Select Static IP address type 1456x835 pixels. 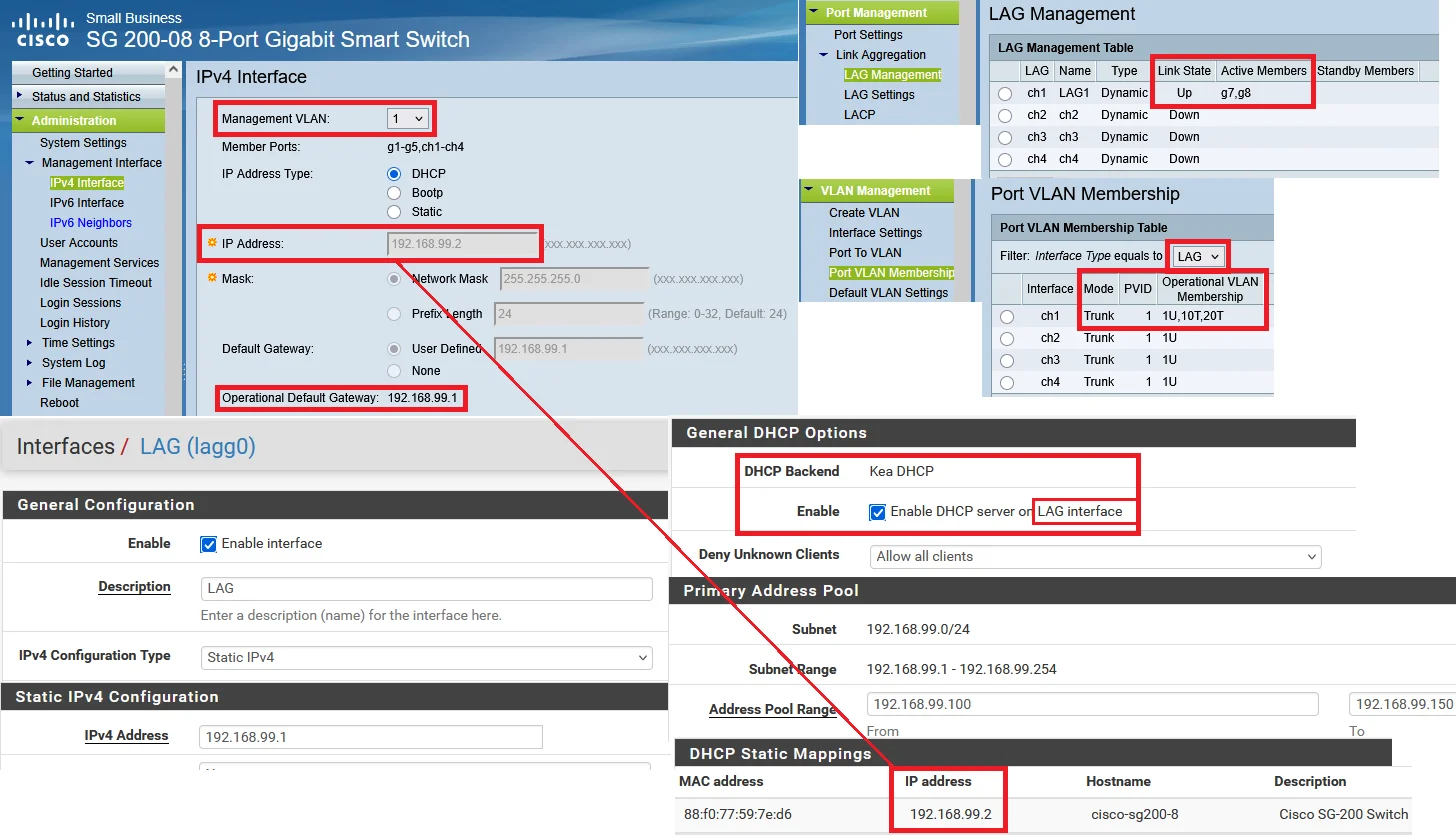tap(394, 212)
